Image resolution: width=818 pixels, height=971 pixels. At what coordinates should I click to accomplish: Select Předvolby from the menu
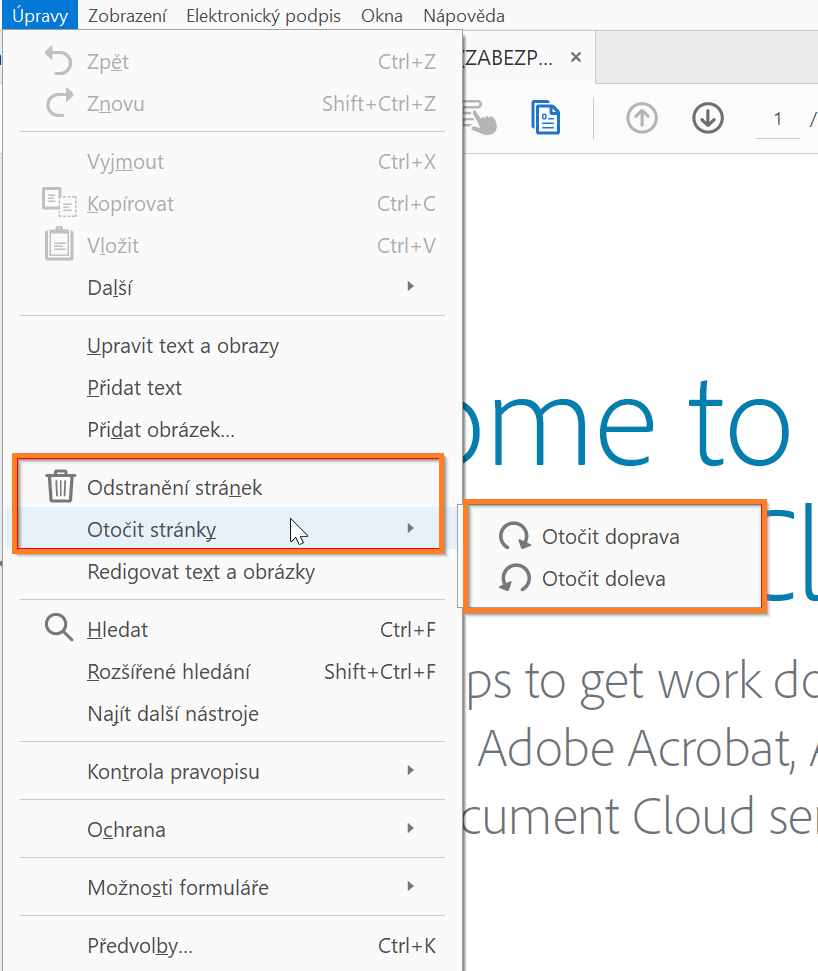(140, 946)
